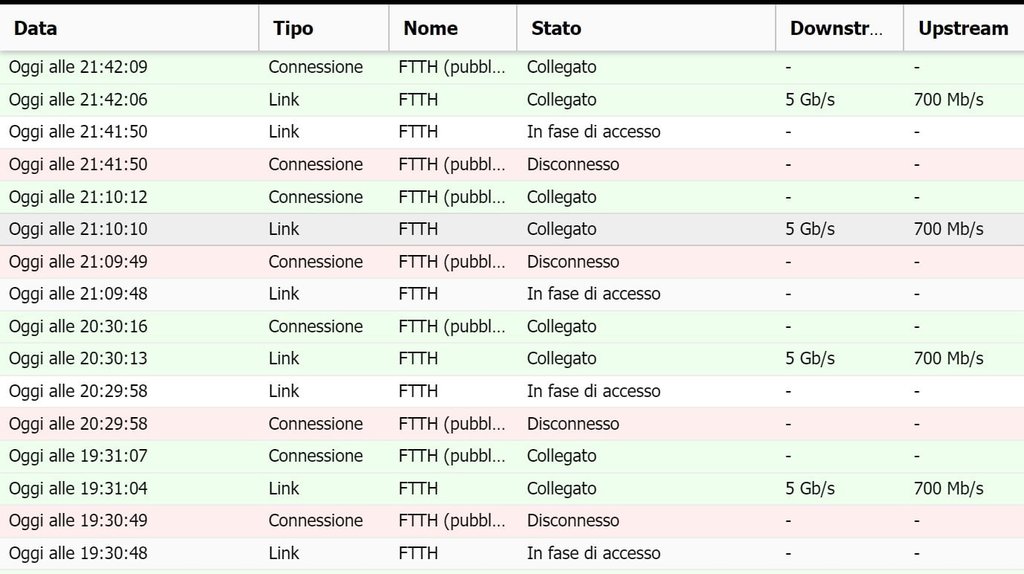This screenshot has height=574, width=1024.
Task: Click the Tipo column header
Action: (293, 29)
